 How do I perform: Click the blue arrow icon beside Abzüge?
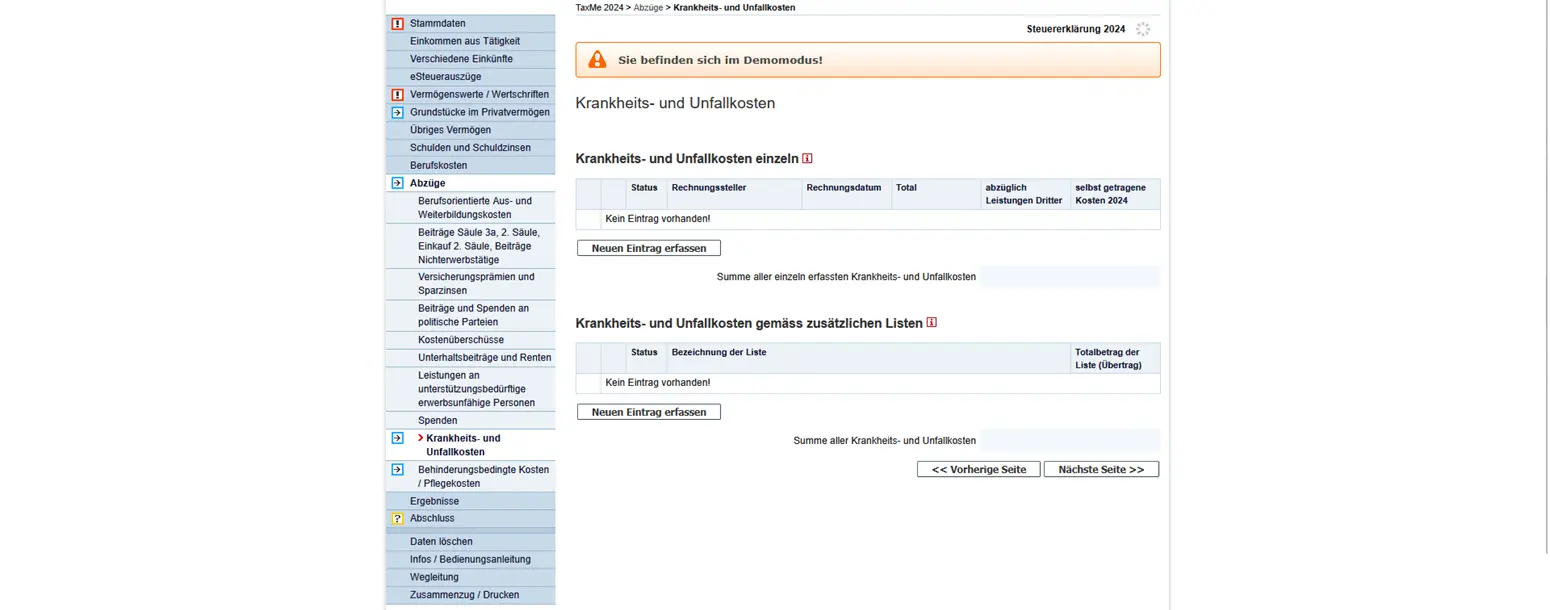pos(397,183)
